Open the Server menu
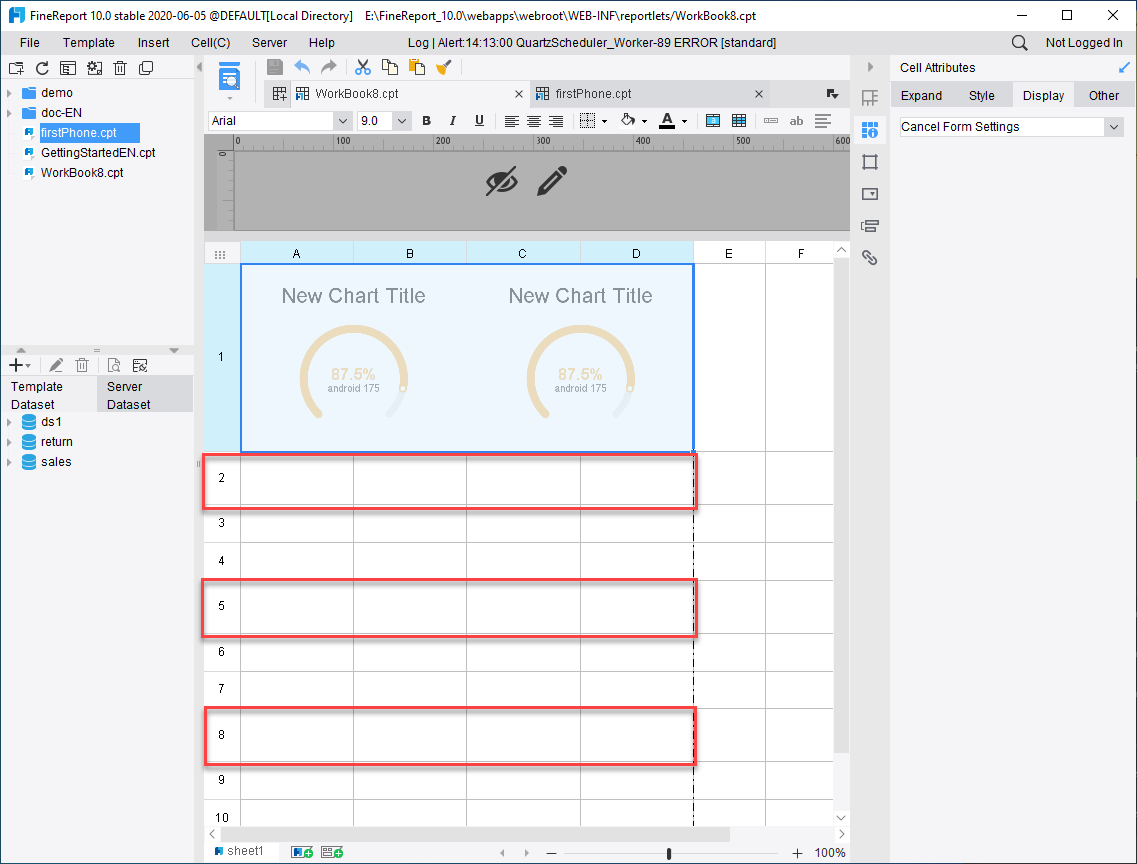This screenshot has height=864, width=1137. pos(269,43)
